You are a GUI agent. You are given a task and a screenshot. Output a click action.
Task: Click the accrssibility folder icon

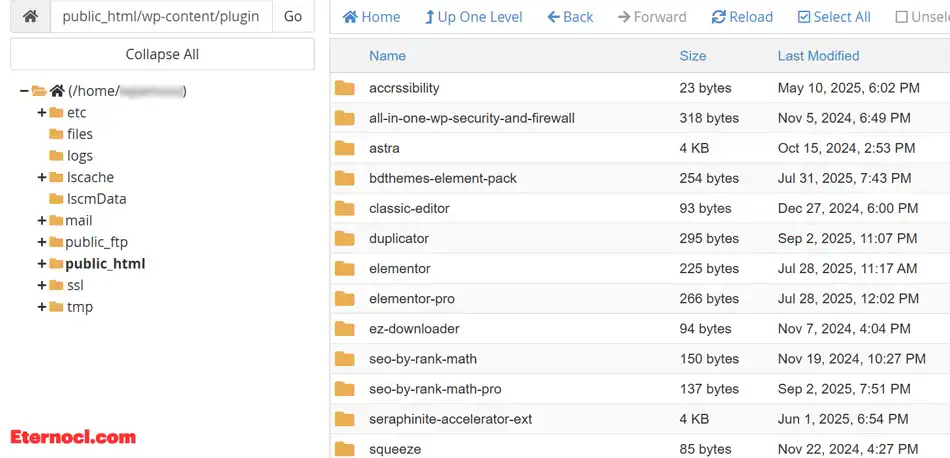point(345,88)
